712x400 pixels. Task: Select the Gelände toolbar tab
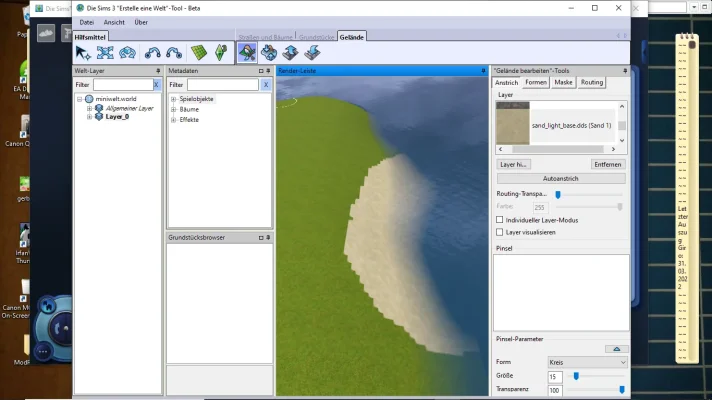pyautogui.click(x=352, y=37)
